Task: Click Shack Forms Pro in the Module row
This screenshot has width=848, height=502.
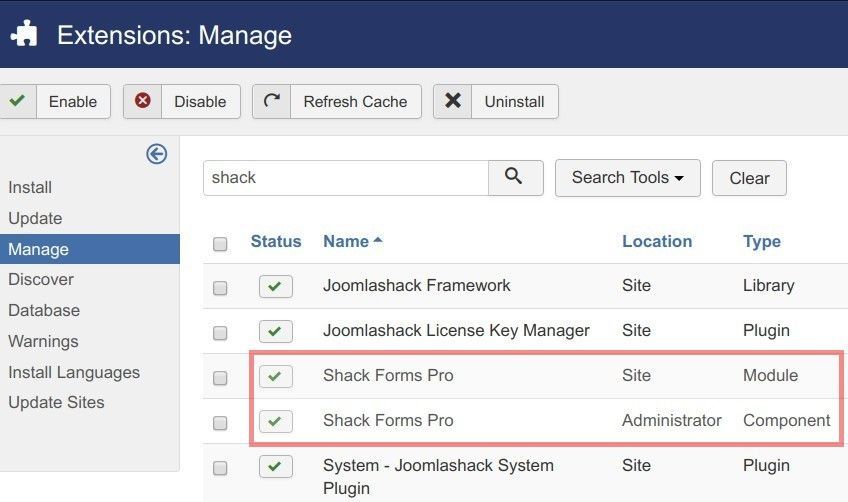Action: [x=388, y=375]
